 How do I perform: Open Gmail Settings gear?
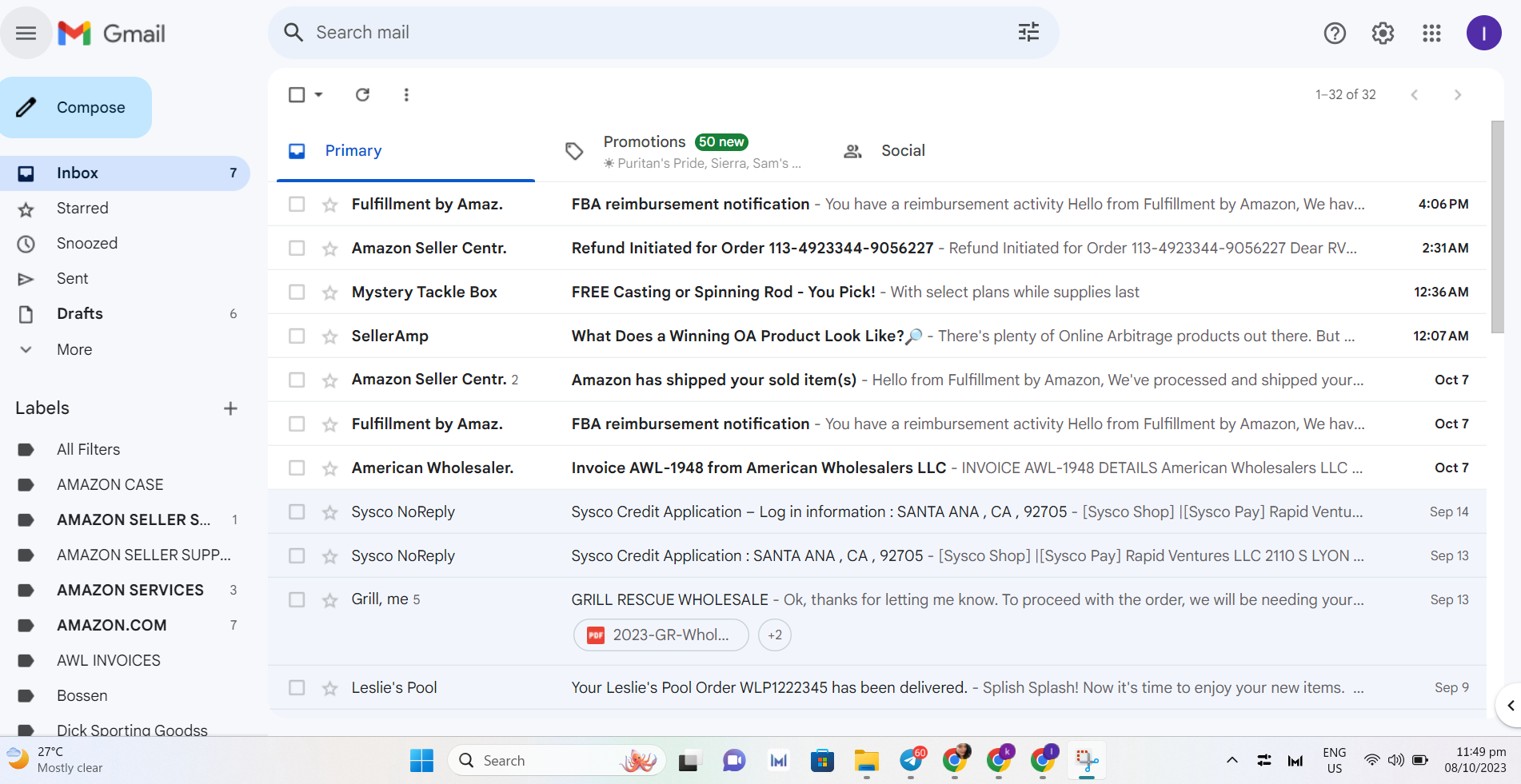[x=1383, y=33]
